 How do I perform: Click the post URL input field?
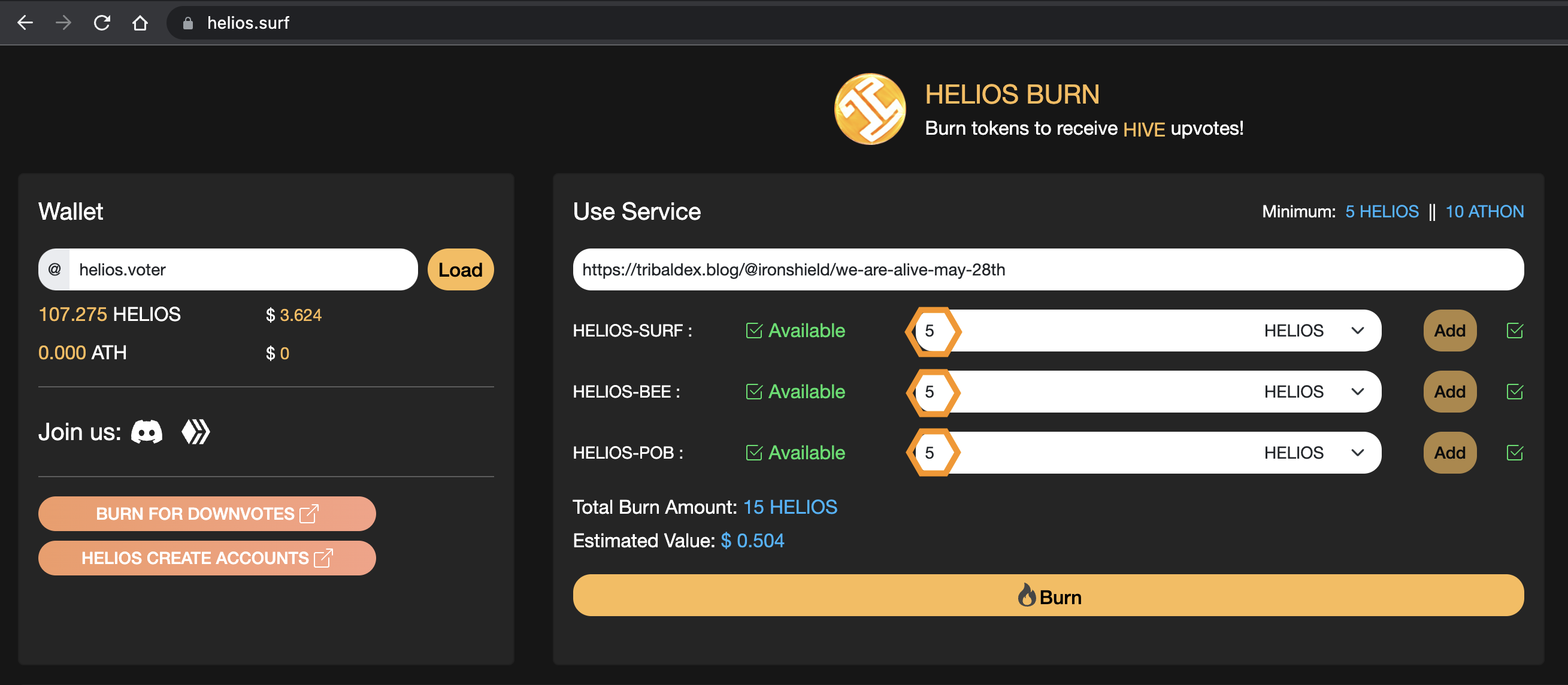1048,269
